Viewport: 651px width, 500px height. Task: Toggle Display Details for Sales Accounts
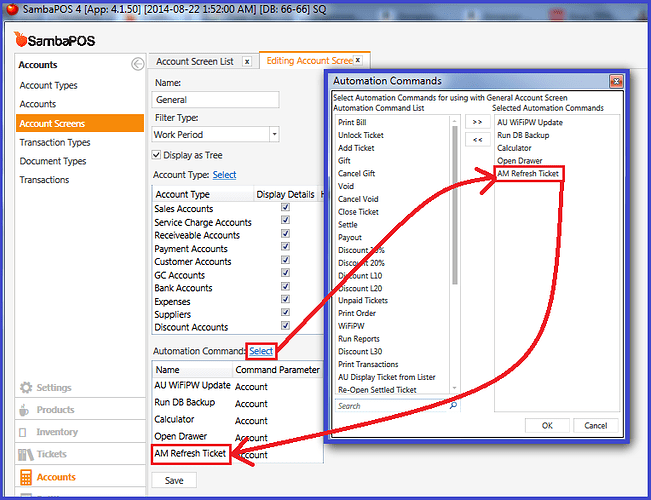coord(285,207)
